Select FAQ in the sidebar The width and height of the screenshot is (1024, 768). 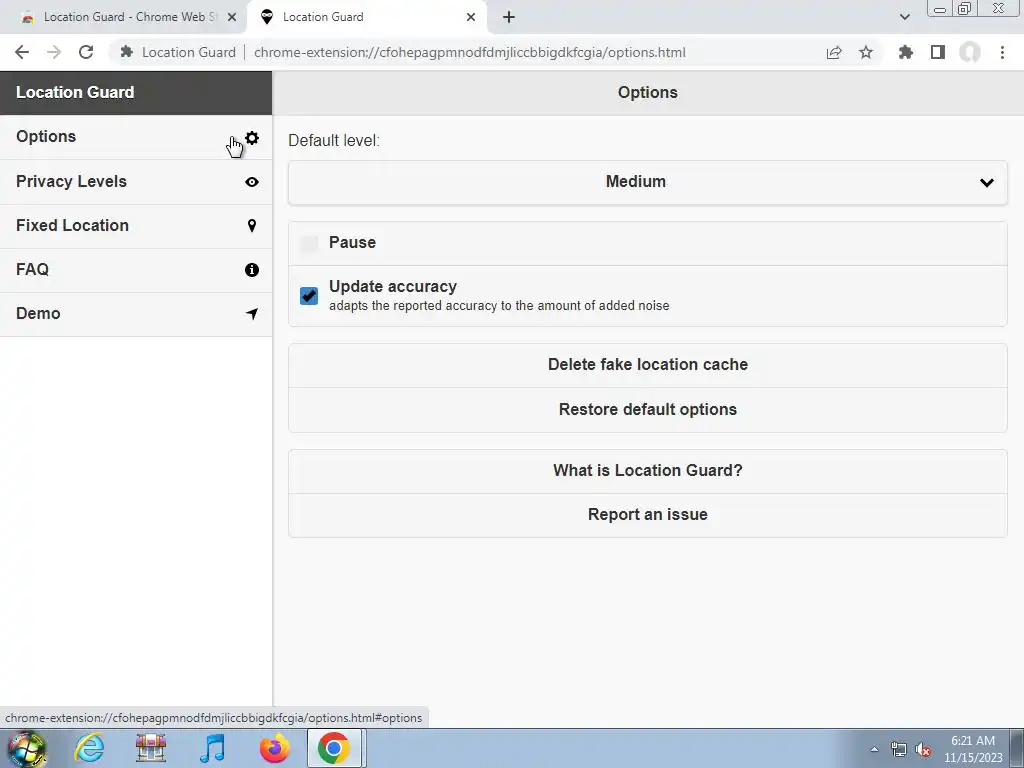136,270
